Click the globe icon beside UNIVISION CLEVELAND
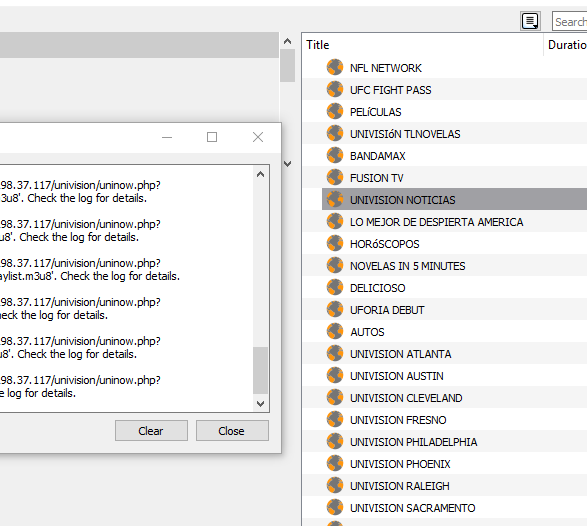The height and width of the screenshot is (526, 587). 335,397
